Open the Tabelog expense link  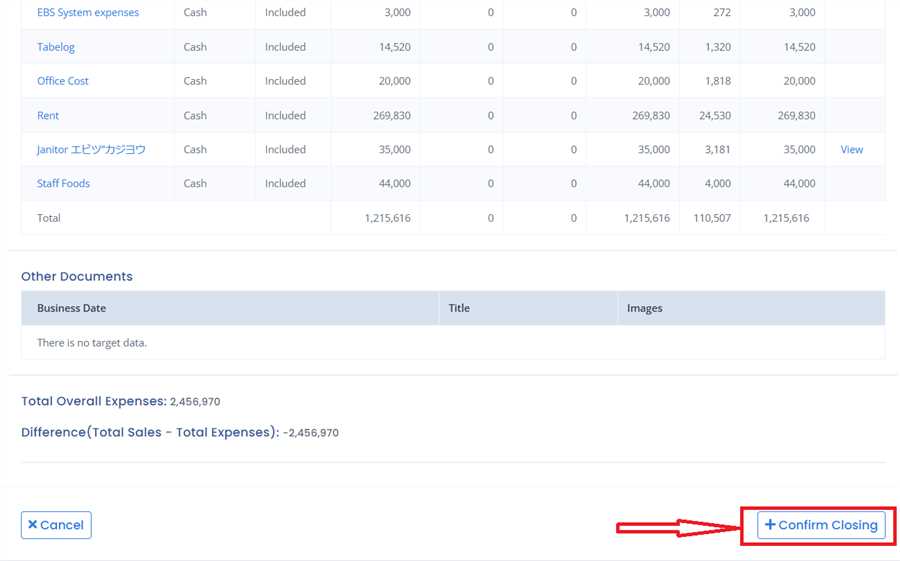[x=56, y=47]
